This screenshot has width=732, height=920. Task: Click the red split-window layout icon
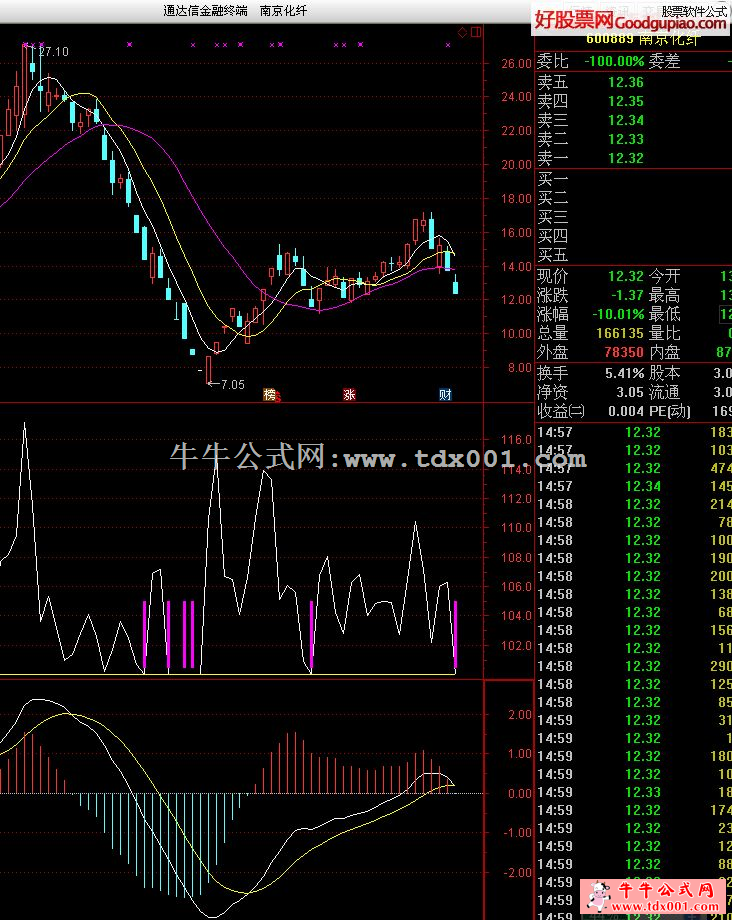tap(476, 32)
